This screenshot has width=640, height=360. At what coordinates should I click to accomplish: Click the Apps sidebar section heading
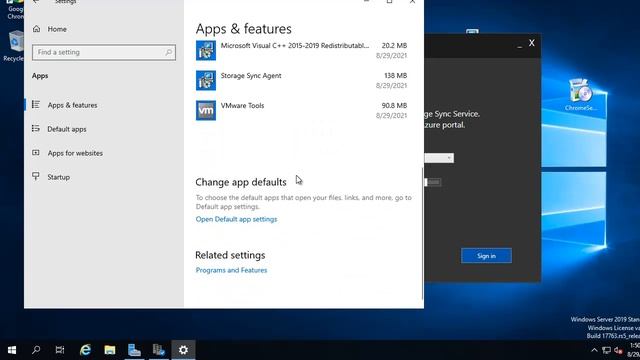(40, 76)
